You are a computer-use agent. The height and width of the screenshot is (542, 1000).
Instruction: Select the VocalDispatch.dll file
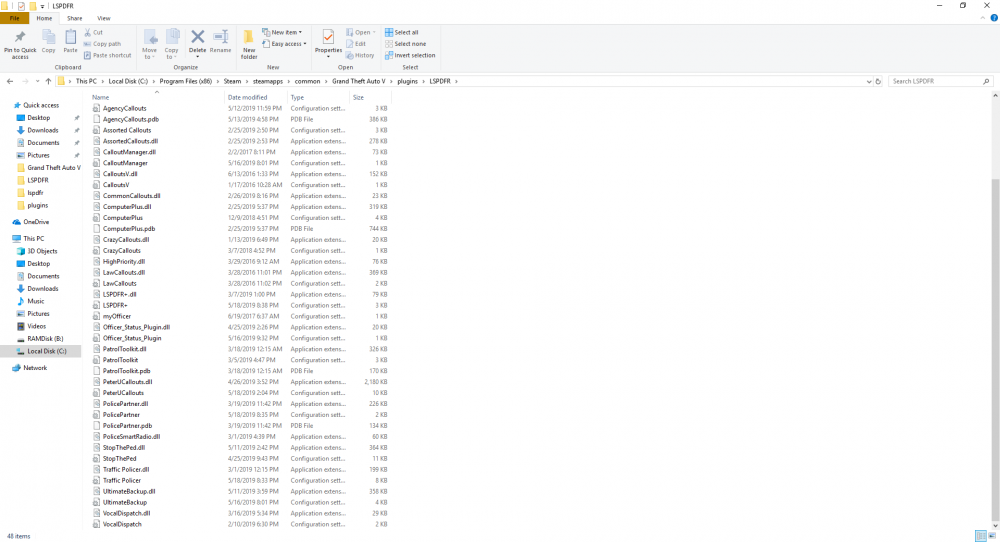coord(126,513)
